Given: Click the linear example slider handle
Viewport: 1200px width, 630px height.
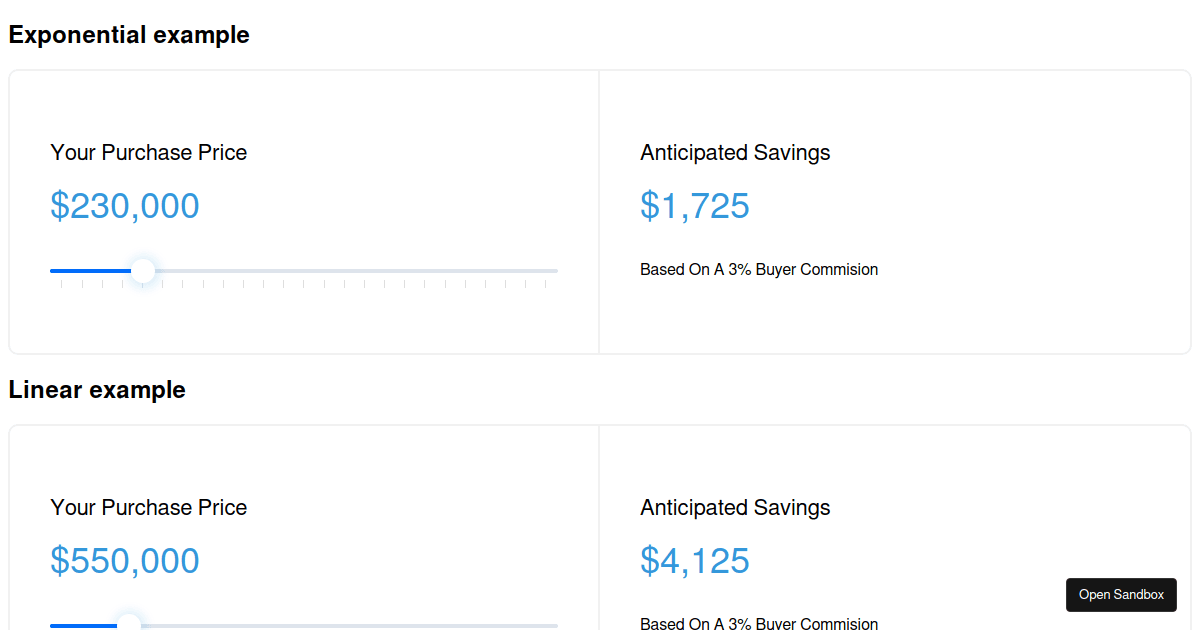Looking at the screenshot, I should pos(128,624).
